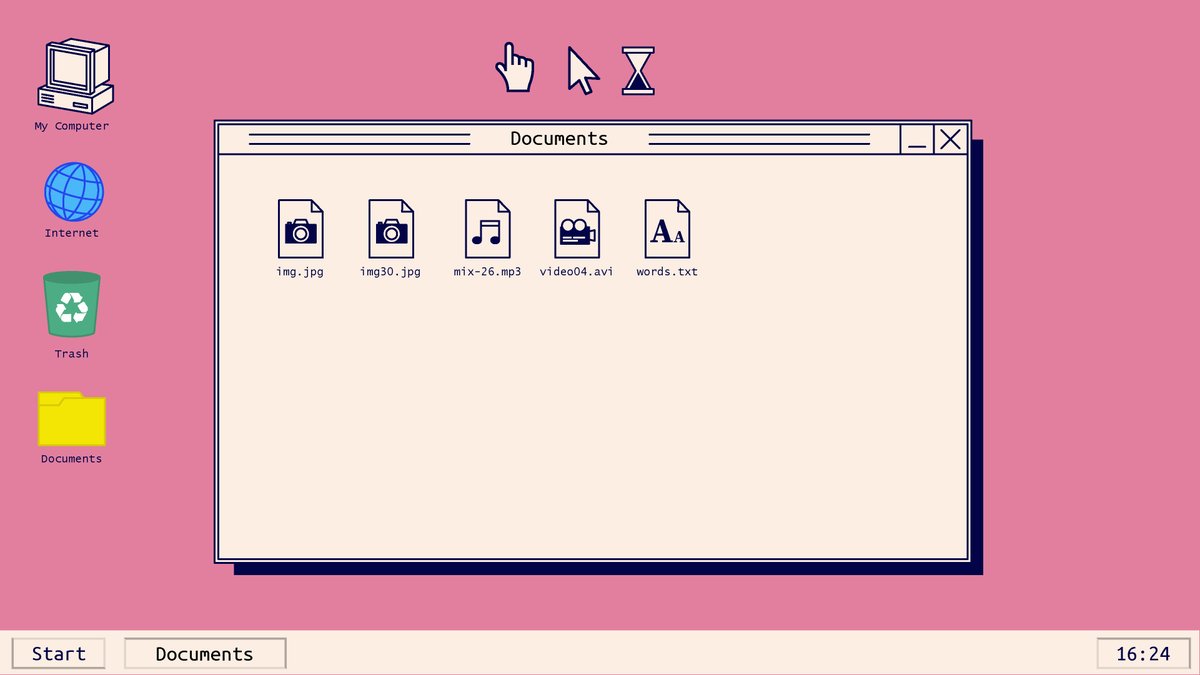Click the Documents label under the folder icon
The image size is (1200, 675).
pyautogui.click(x=70, y=458)
